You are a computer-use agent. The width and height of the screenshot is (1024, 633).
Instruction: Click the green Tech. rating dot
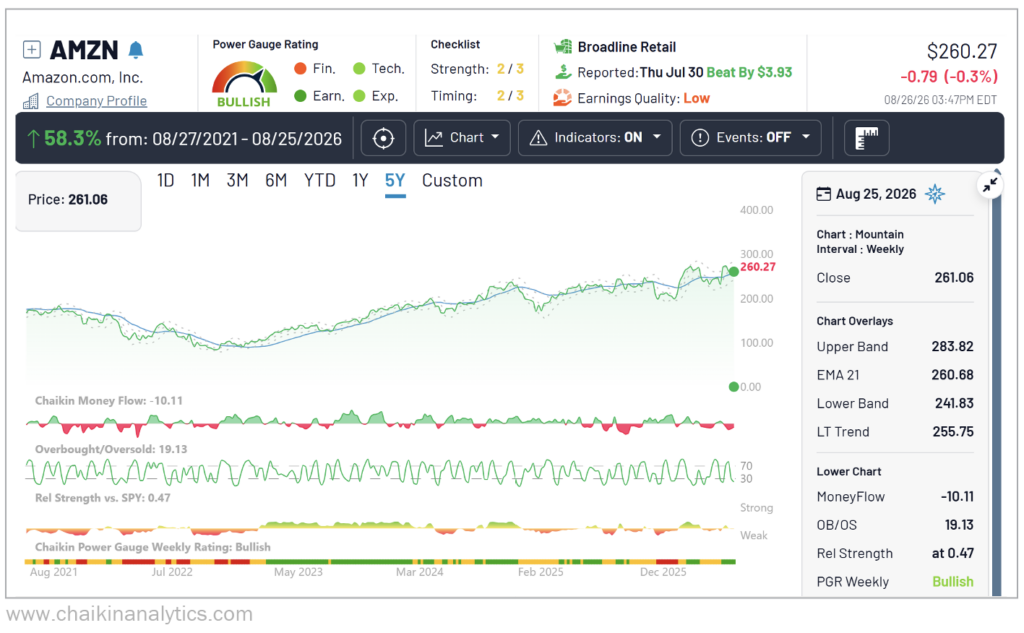point(359,69)
